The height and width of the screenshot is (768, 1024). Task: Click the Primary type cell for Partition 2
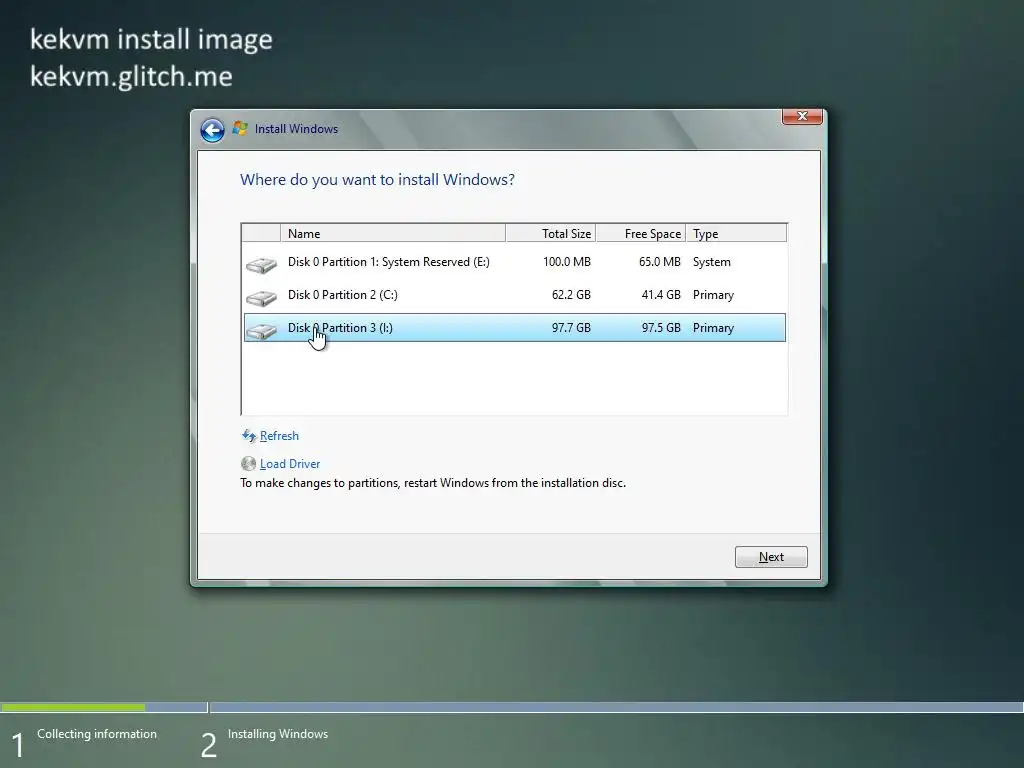[x=713, y=295]
